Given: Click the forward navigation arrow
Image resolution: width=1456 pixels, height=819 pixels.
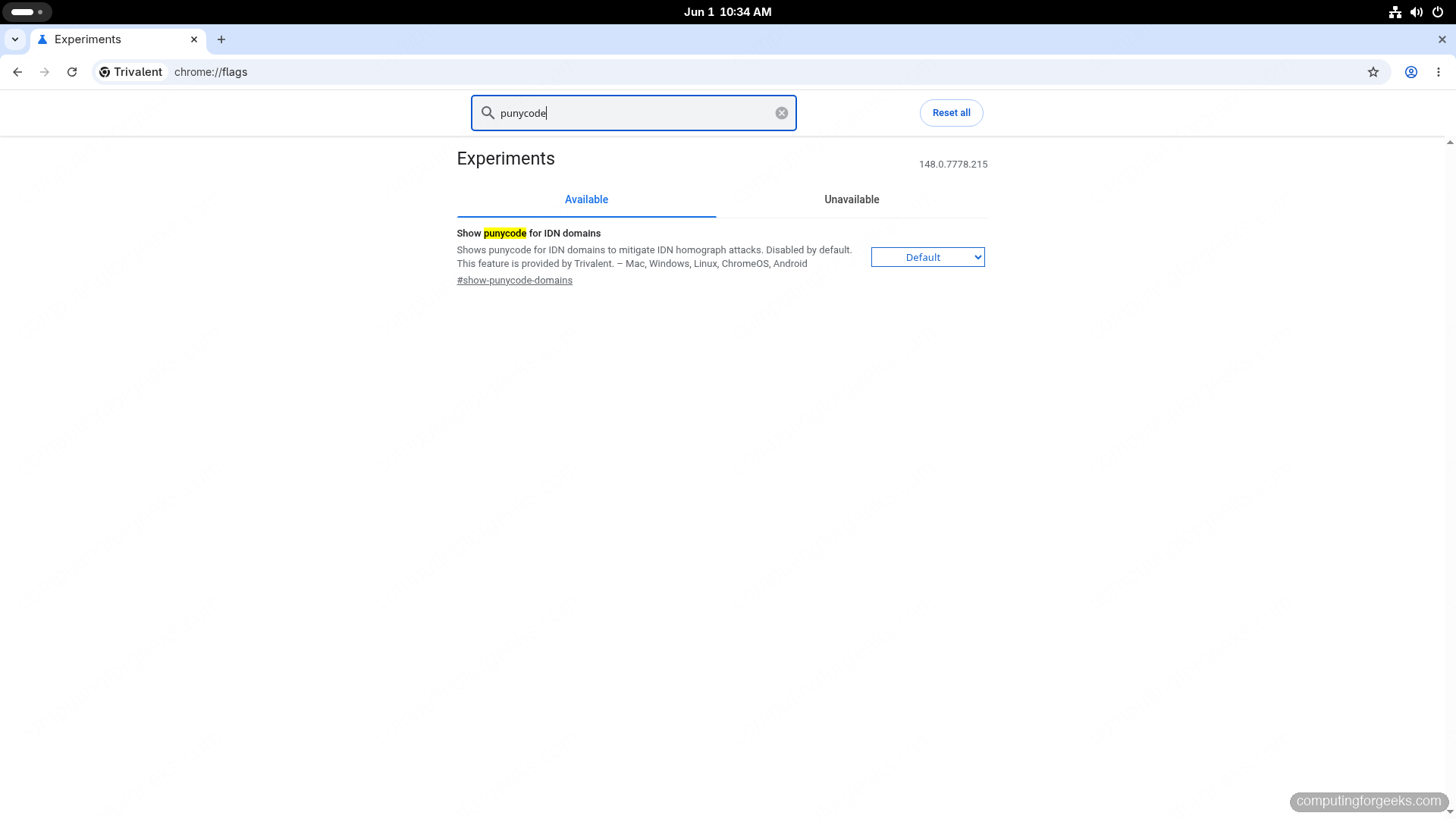Looking at the screenshot, I should [45, 72].
